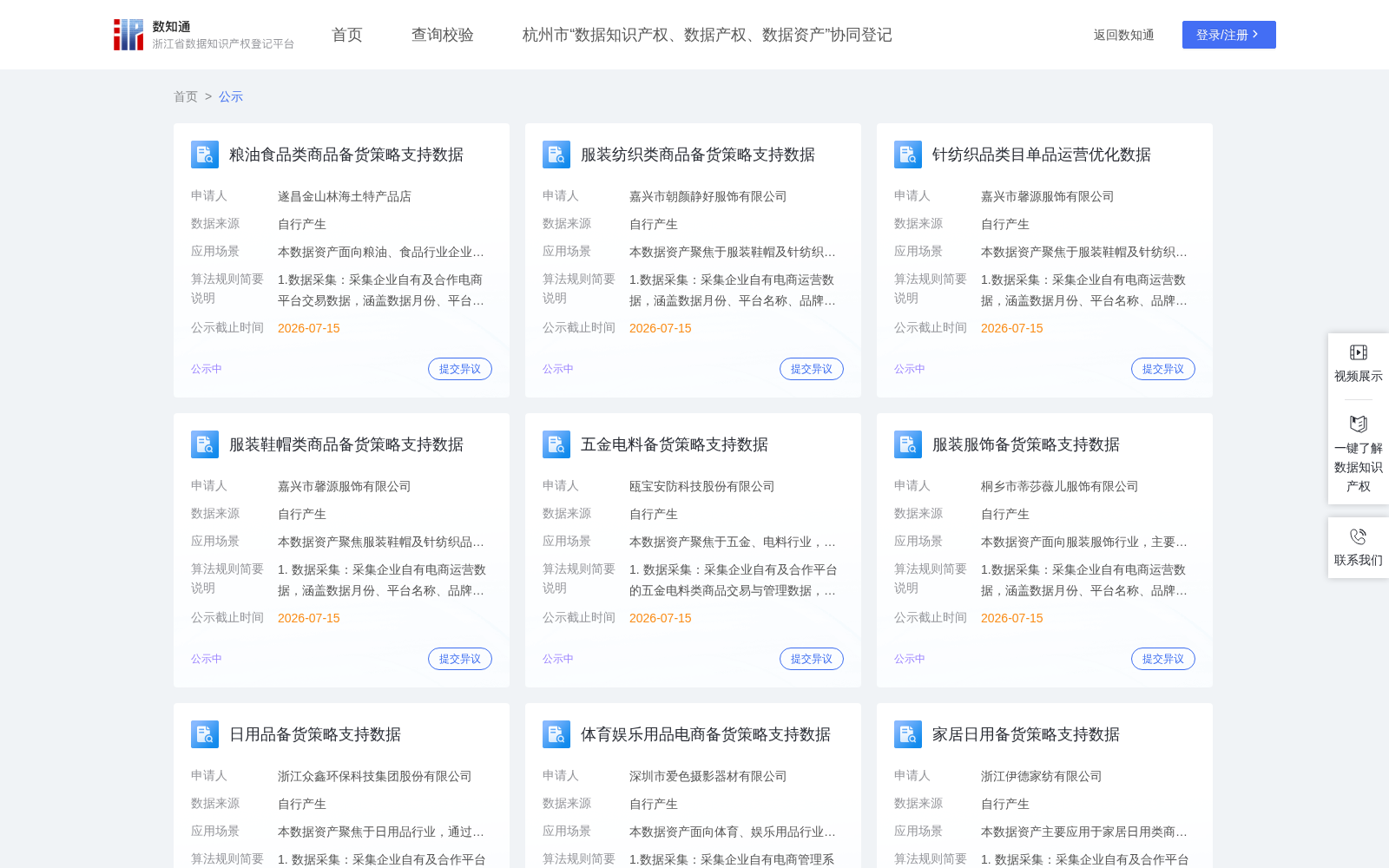Viewport: 1389px width, 868px height.
Task: Open the 查询校验 menu item
Action: pyautogui.click(x=443, y=35)
